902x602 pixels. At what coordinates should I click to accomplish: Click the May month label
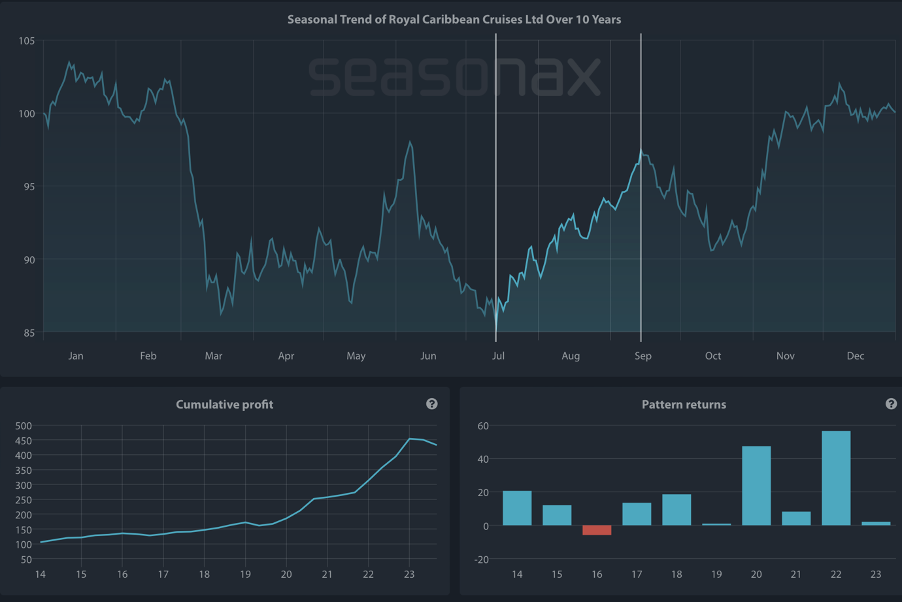click(356, 356)
